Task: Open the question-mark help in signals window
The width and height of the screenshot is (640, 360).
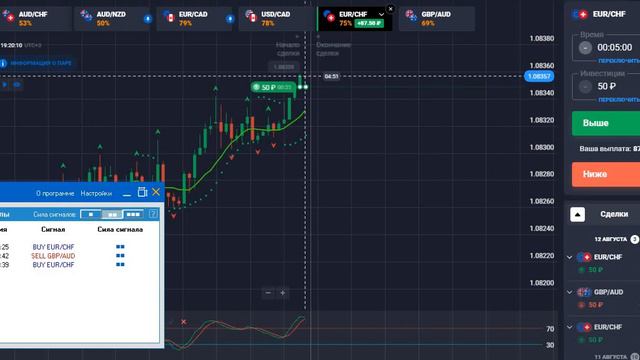Action: [x=153, y=214]
